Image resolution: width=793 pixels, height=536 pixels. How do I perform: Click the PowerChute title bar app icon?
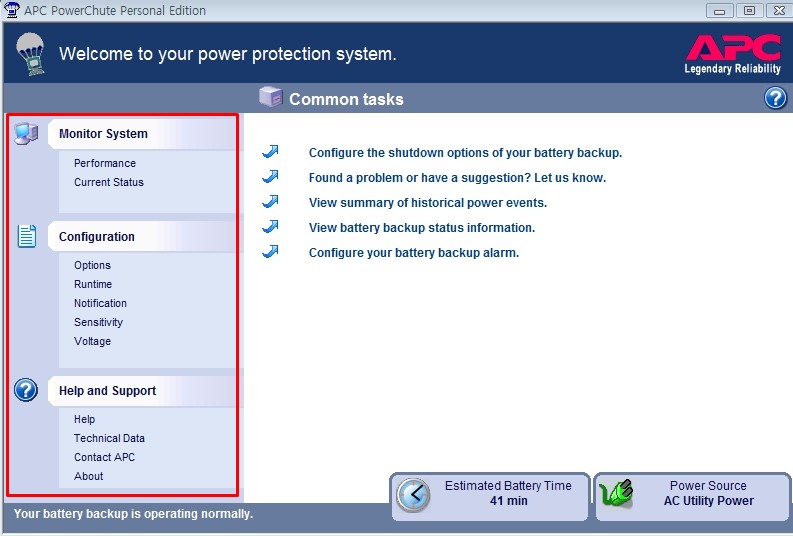[x=11, y=10]
